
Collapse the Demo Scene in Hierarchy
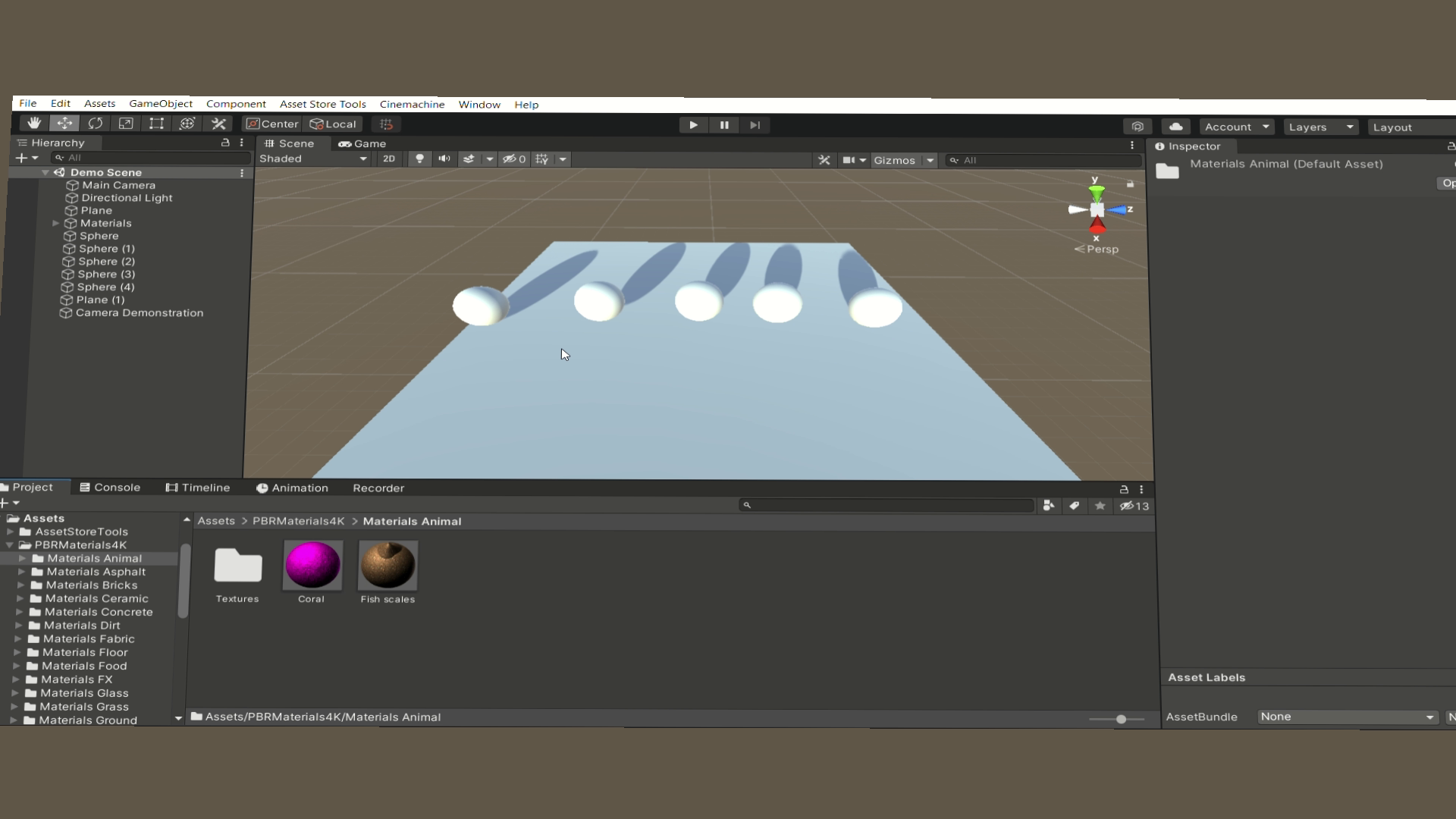[45, 172]
